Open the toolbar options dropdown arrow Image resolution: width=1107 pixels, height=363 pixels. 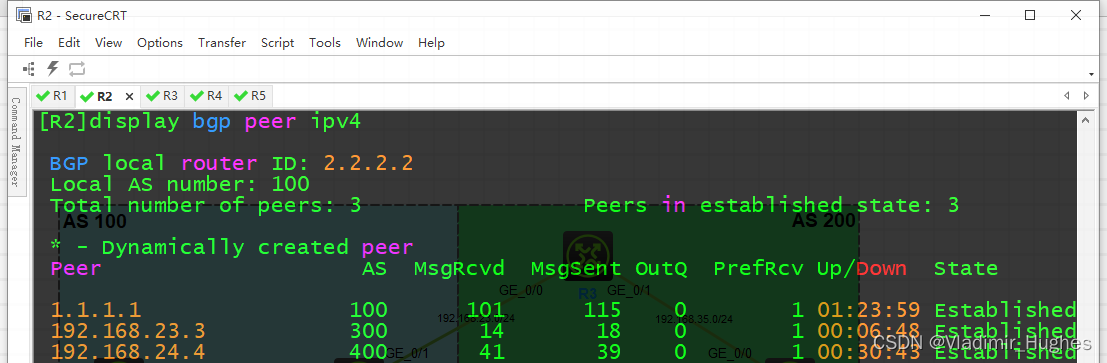click(1091, 74)
